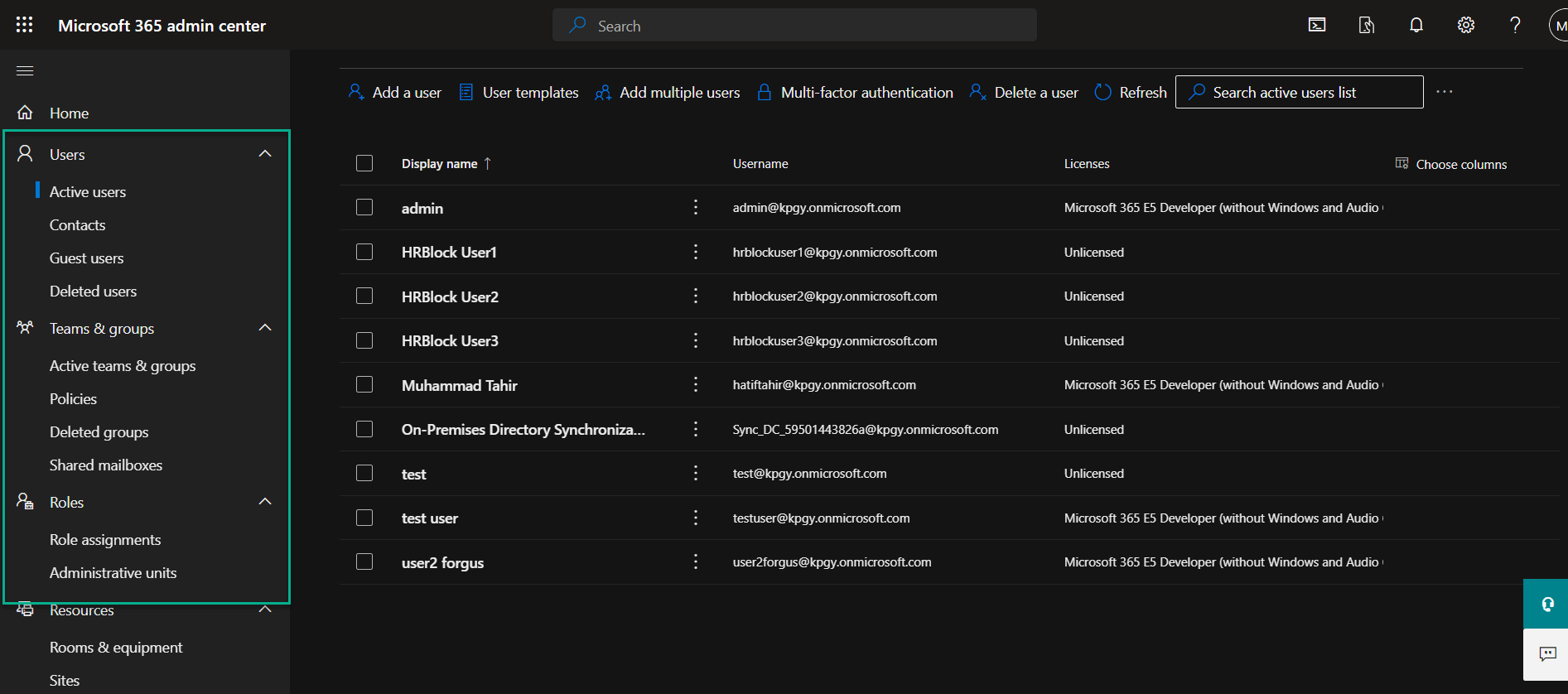Sort by Display name arrow
1568x694 pixels.
click(x=488, y=163)
